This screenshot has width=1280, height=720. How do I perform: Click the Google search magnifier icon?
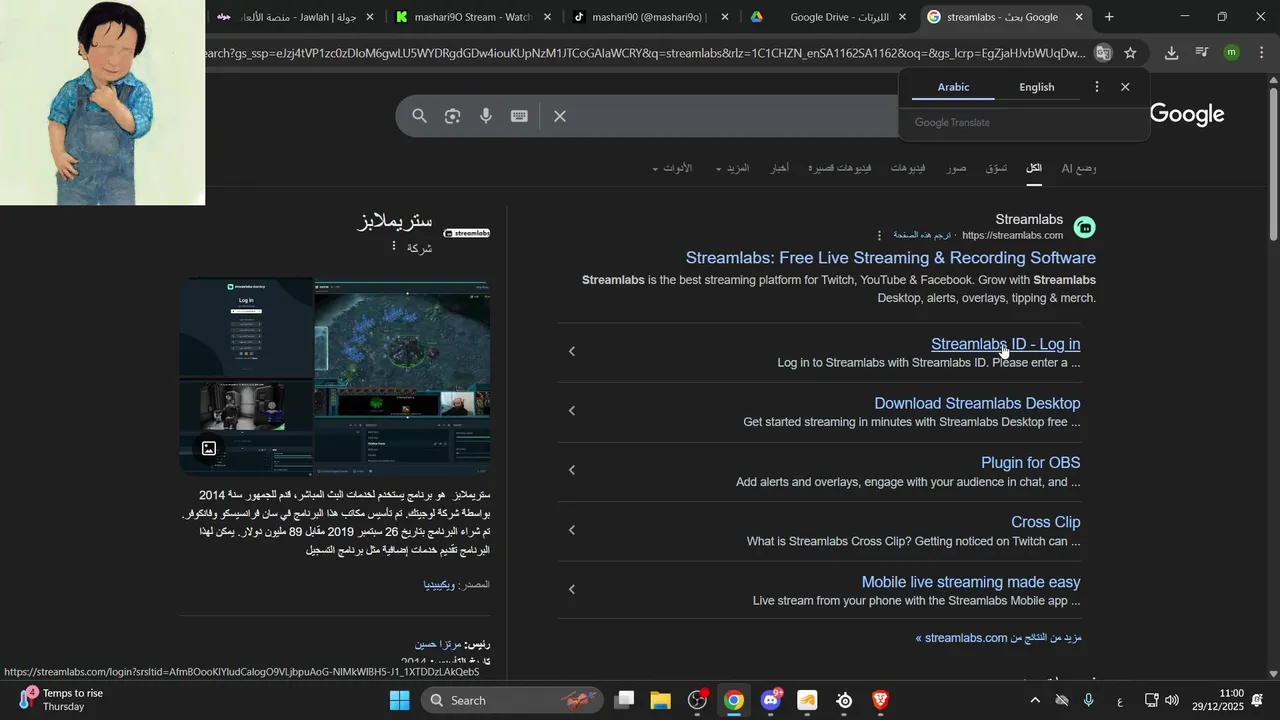point(419,116)
